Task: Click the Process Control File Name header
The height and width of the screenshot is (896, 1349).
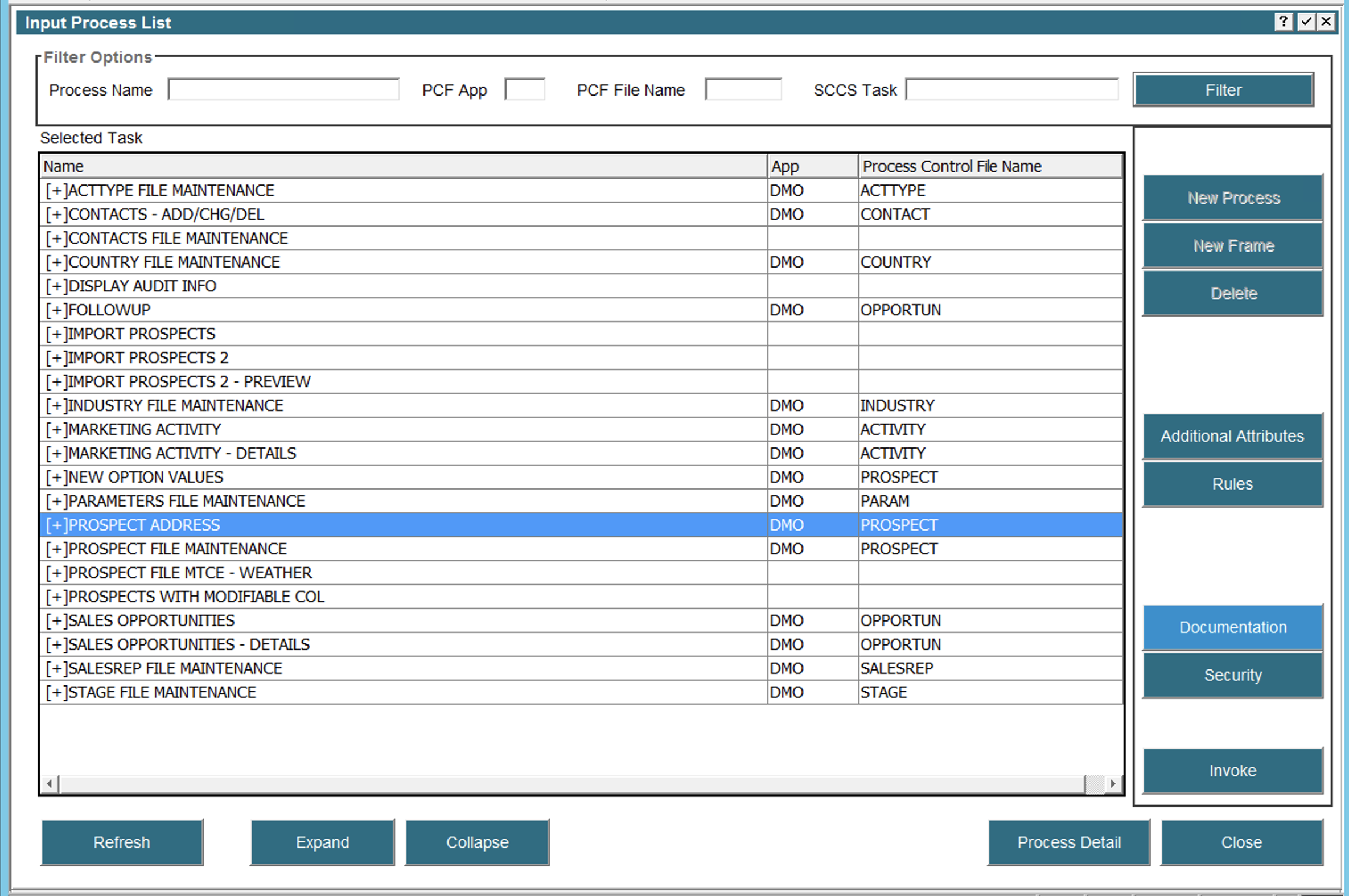Action: point(990,166)
